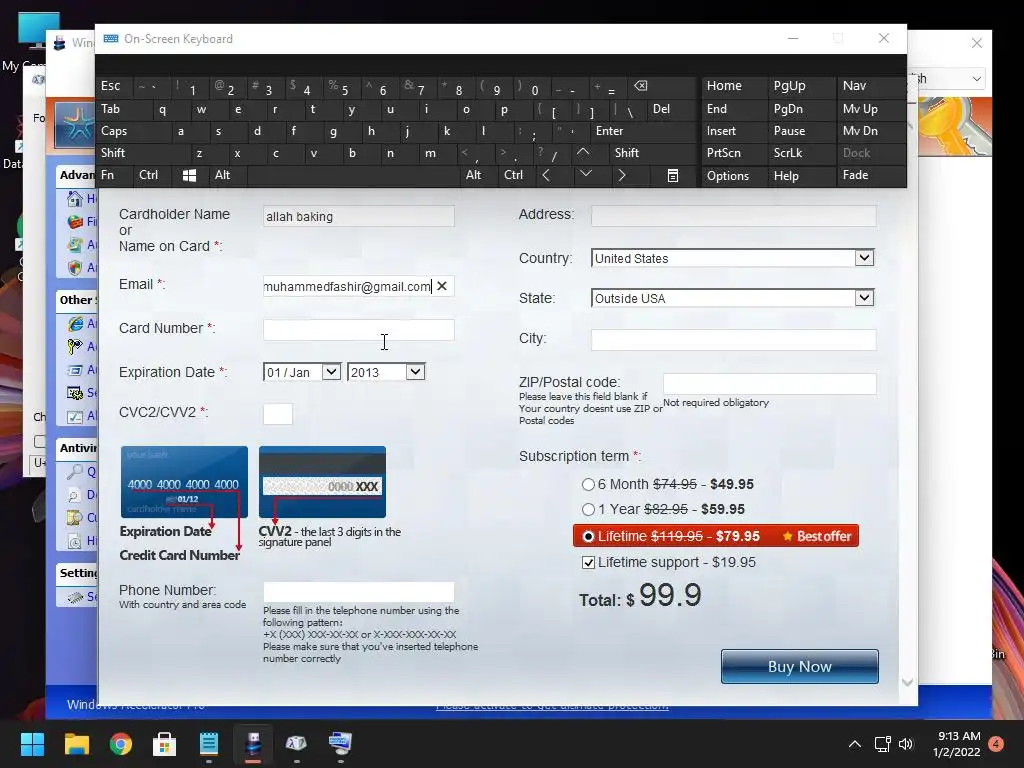Launch Google Chrome from taskbar

[121, 744]
